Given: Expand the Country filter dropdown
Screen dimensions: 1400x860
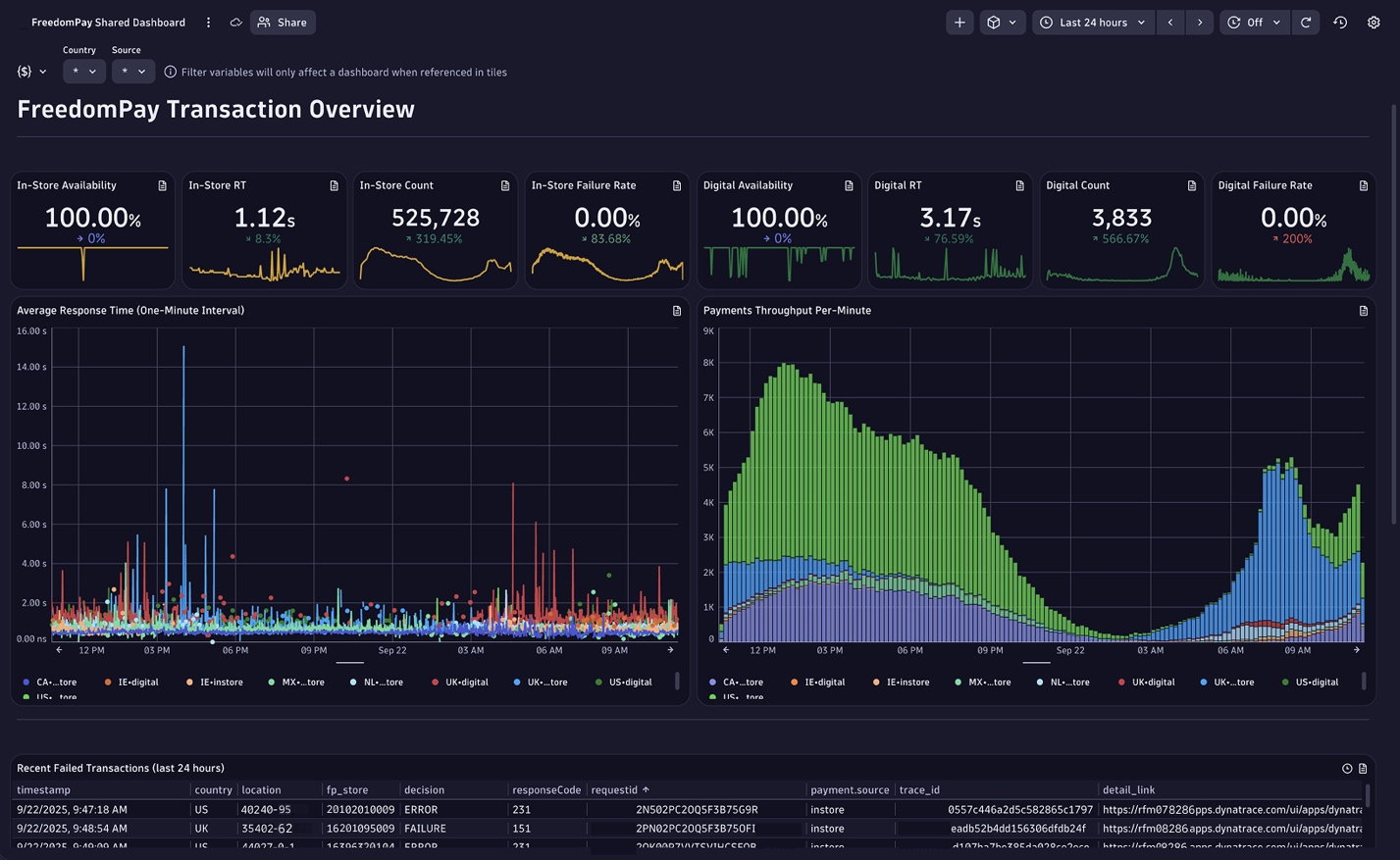Looking at the screenshot, I should pyautogui.click(x=84, y=72).
